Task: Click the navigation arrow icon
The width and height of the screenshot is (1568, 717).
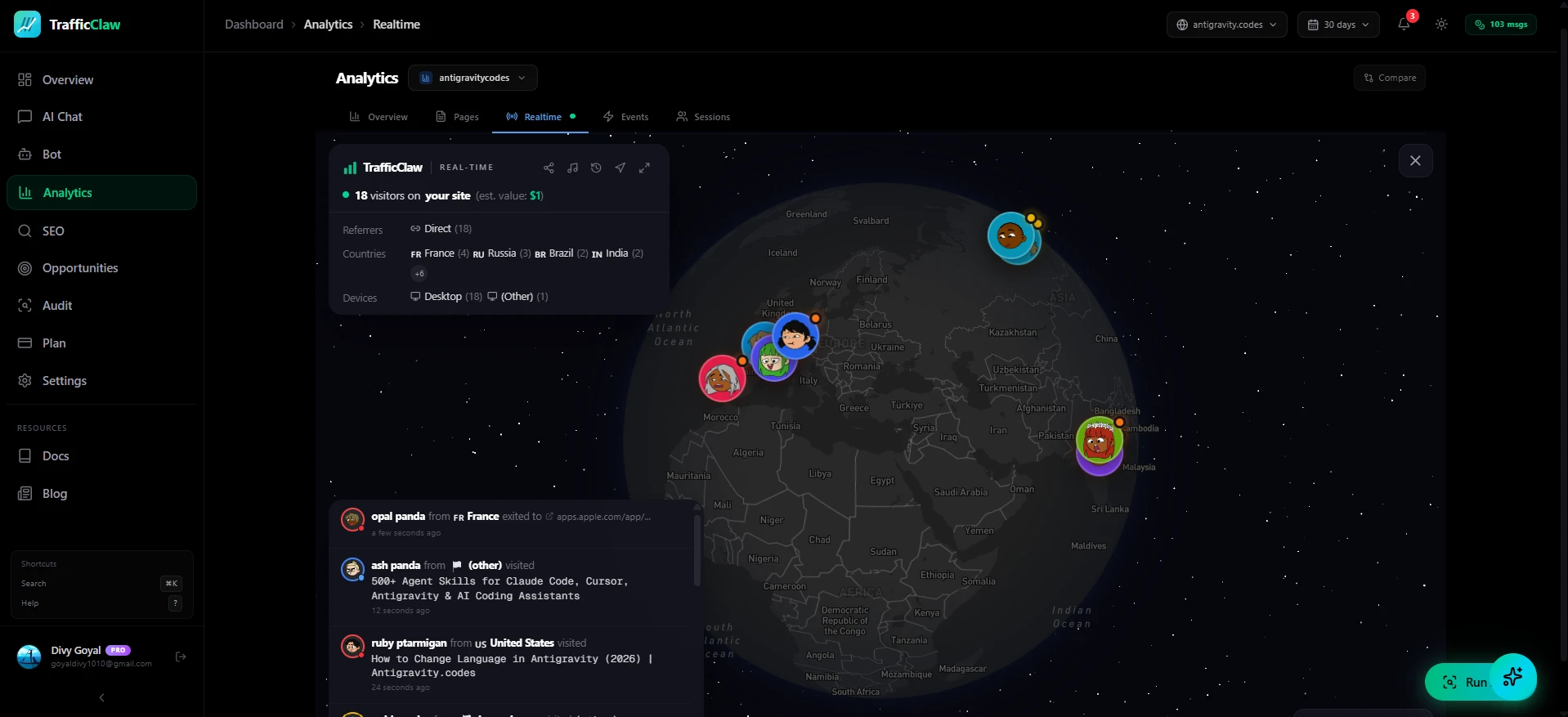Action: [x=620, y=168]
